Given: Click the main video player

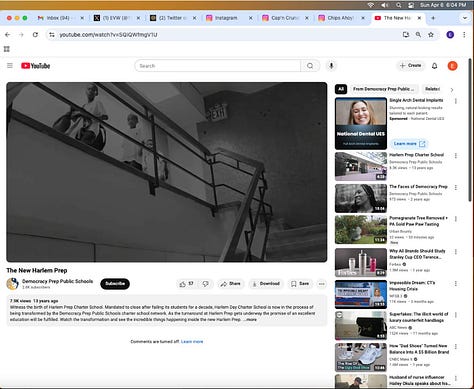Looking at the screenshot, I should [167, 172].
